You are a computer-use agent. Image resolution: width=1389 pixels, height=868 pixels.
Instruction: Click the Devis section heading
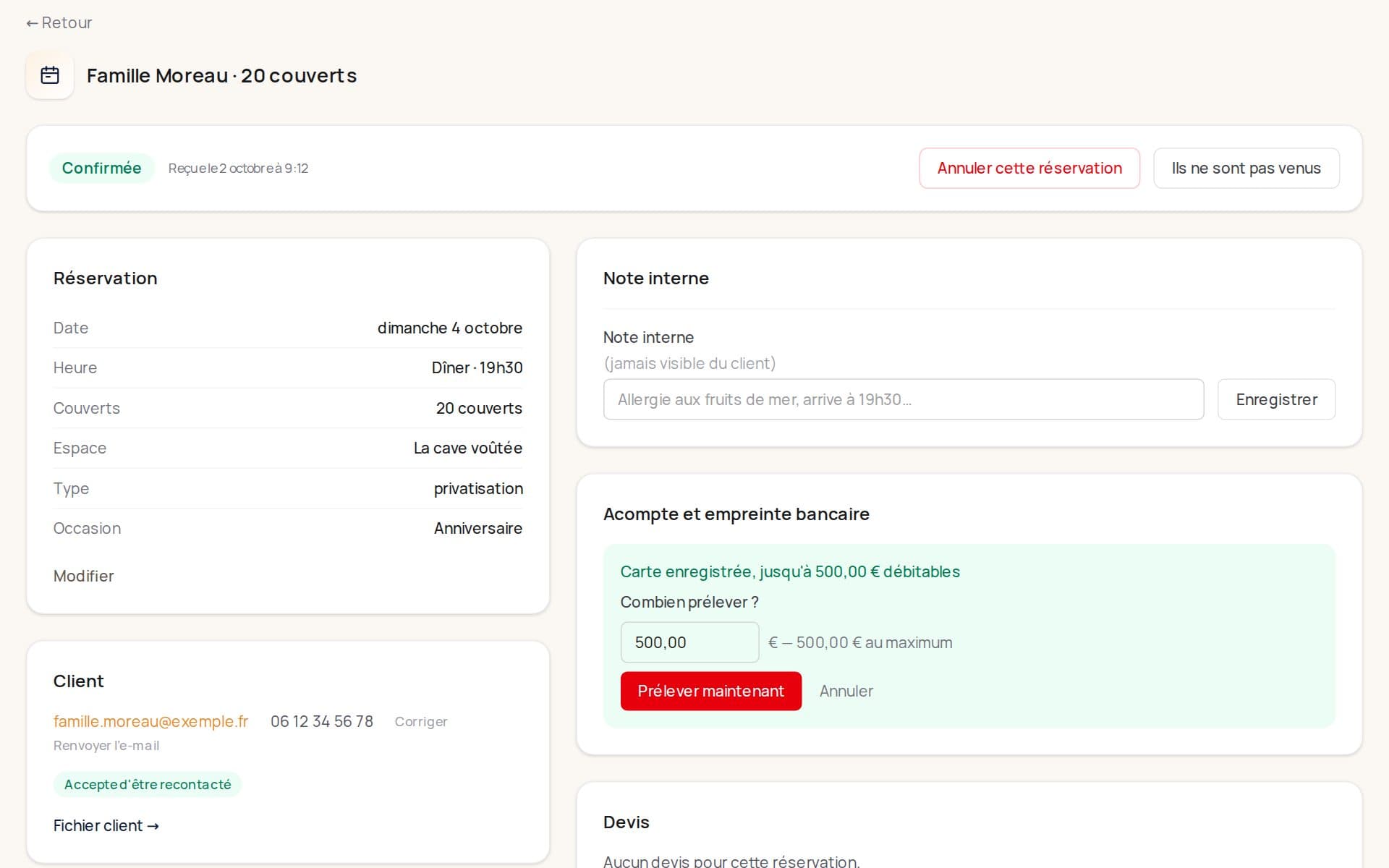(626, 822)
